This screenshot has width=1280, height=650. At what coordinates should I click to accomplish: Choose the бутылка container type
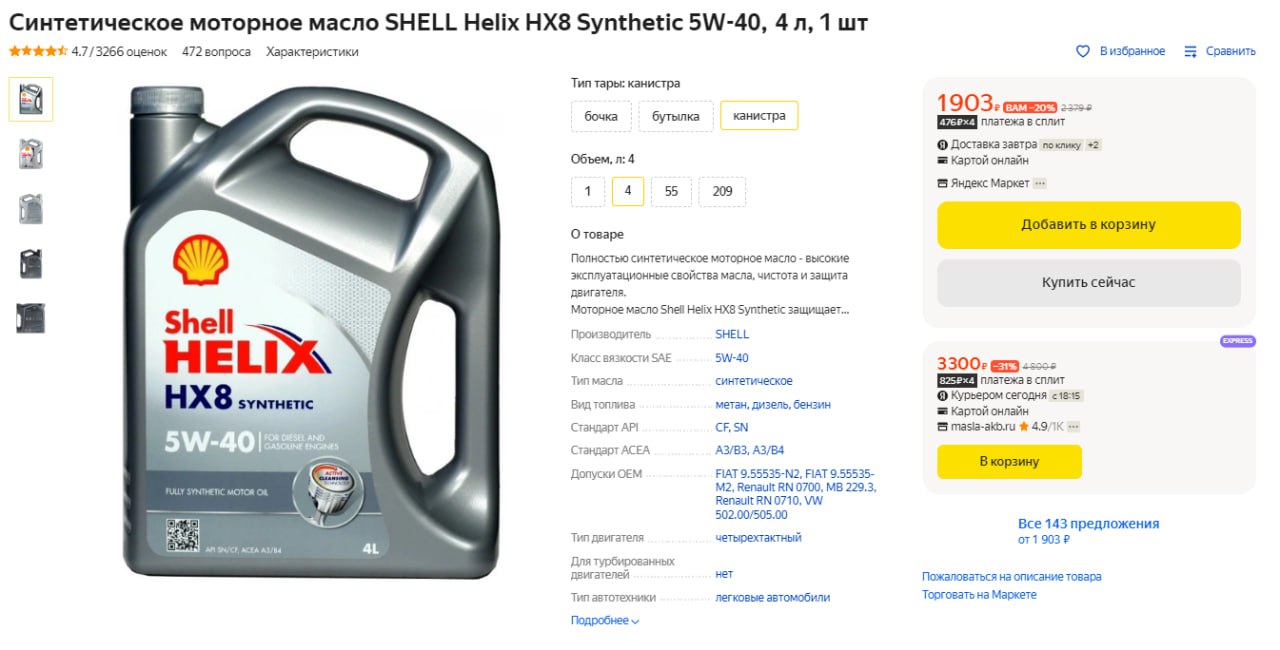pos(676,116)
